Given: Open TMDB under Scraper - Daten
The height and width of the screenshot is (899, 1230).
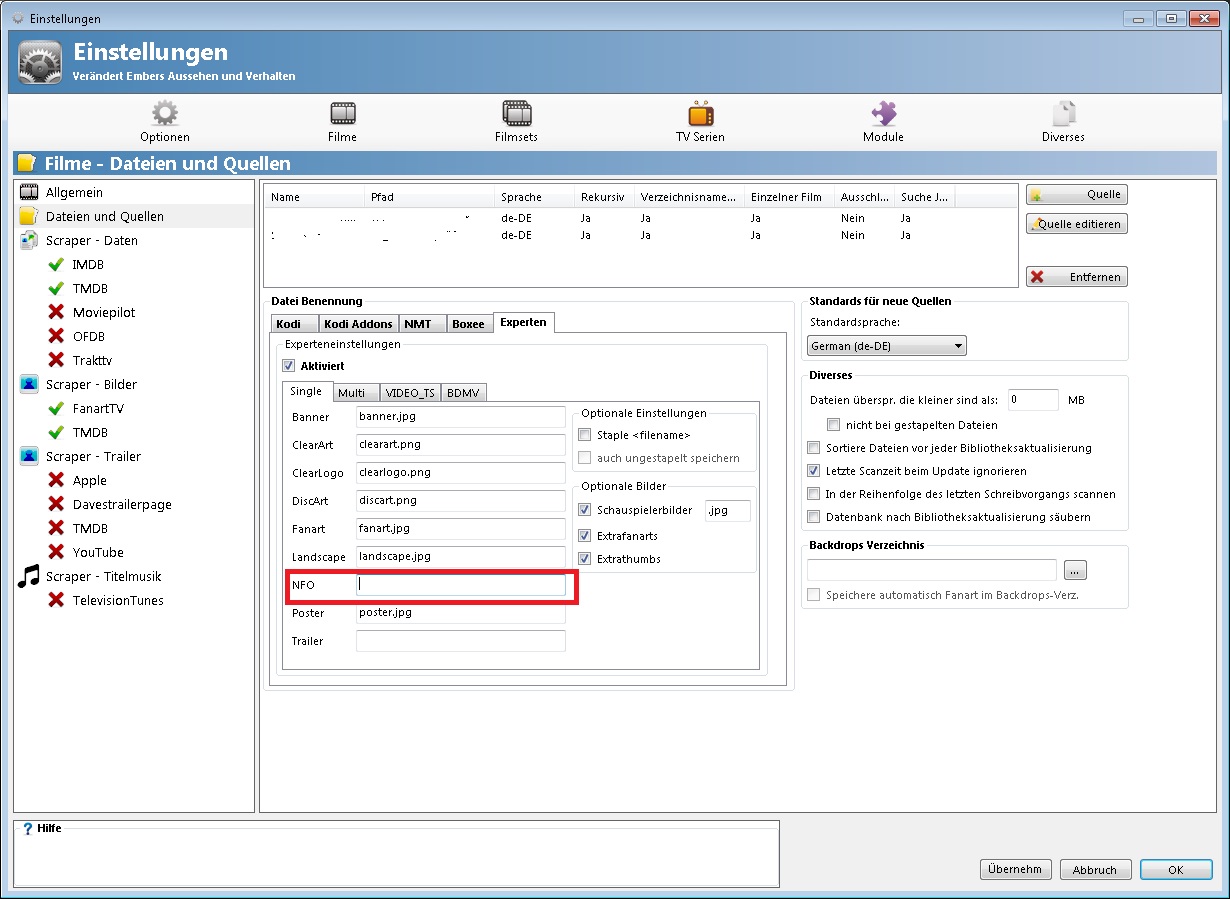Looking at the screenshot, I should (x=90, y=288).
